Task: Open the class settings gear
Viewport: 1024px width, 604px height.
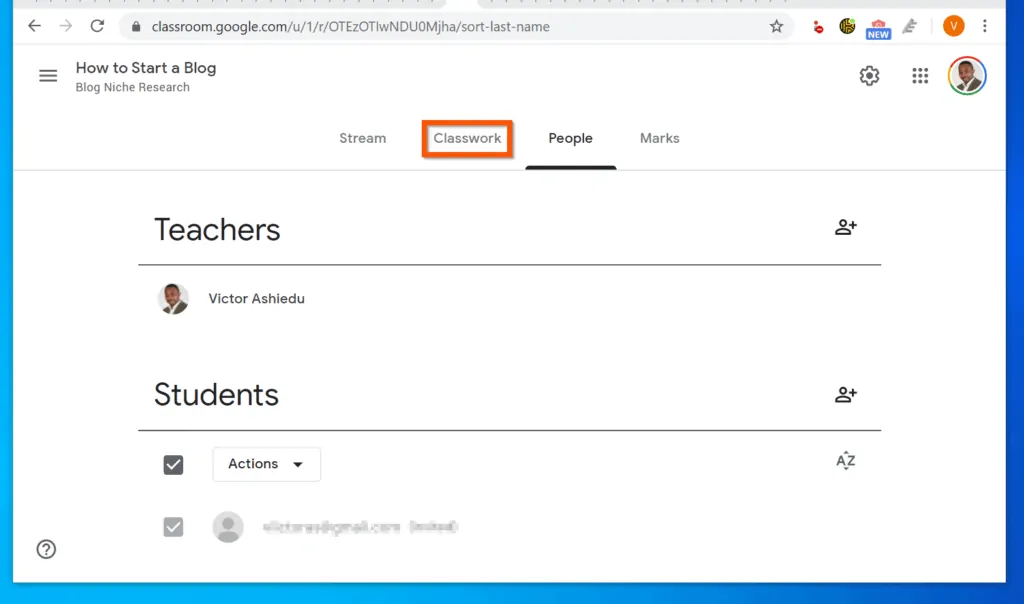Action: 869,75
